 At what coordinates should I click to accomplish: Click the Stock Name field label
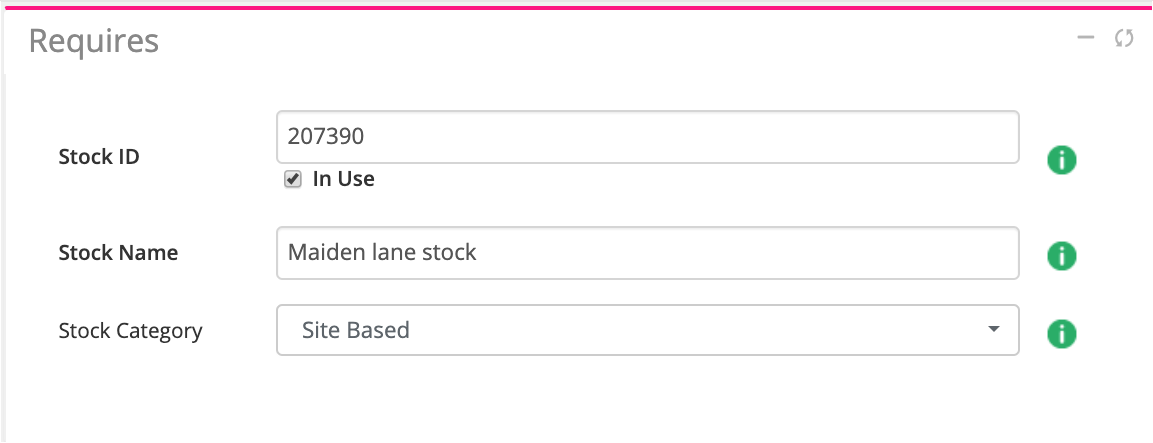point(118,253)
